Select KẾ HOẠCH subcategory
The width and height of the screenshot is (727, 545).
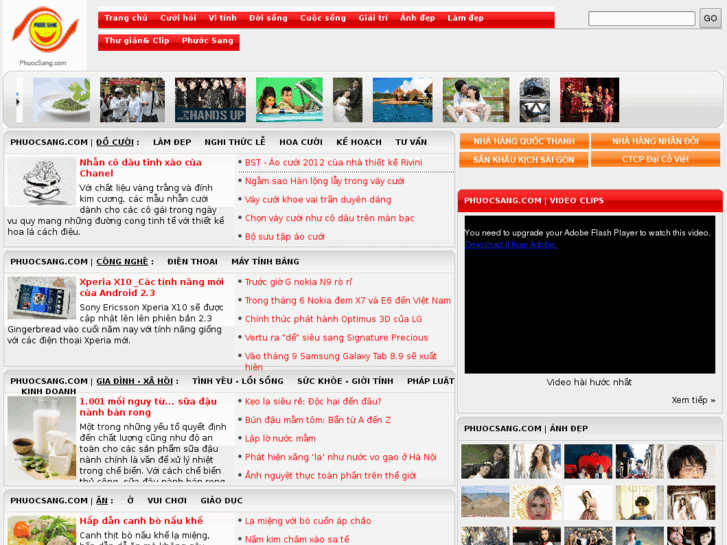(359, 142)
